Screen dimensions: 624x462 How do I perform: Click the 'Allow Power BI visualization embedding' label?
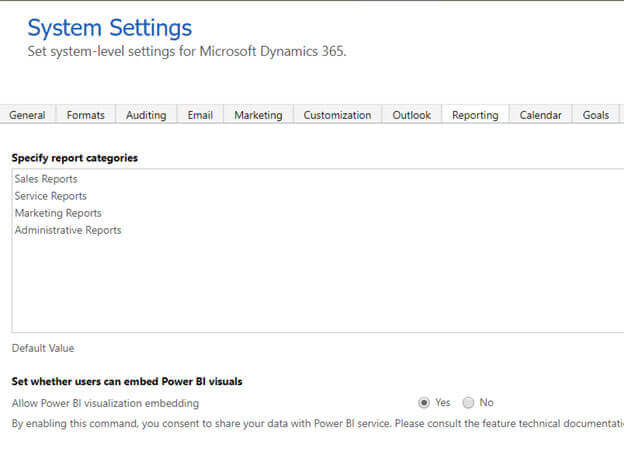point(105,403)
